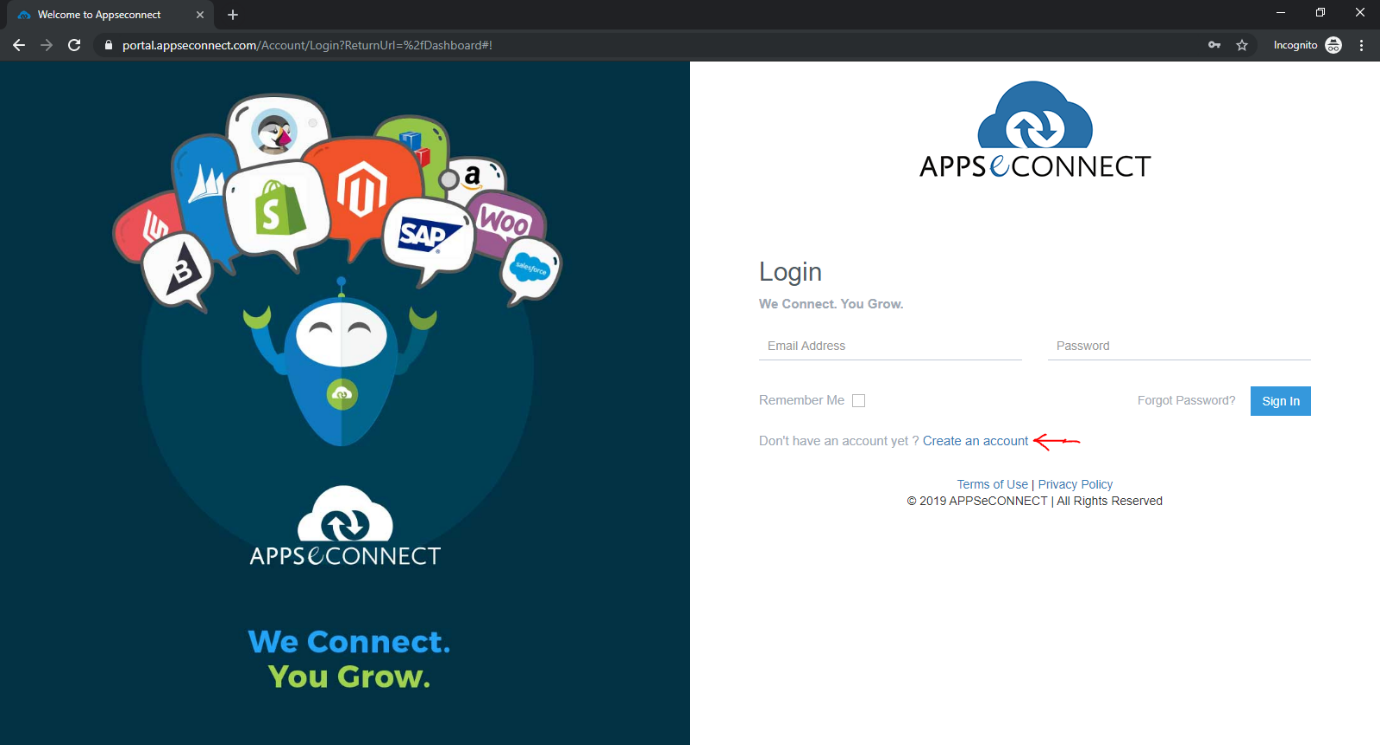Click the SAP logo speech bubble

[428, 234]
